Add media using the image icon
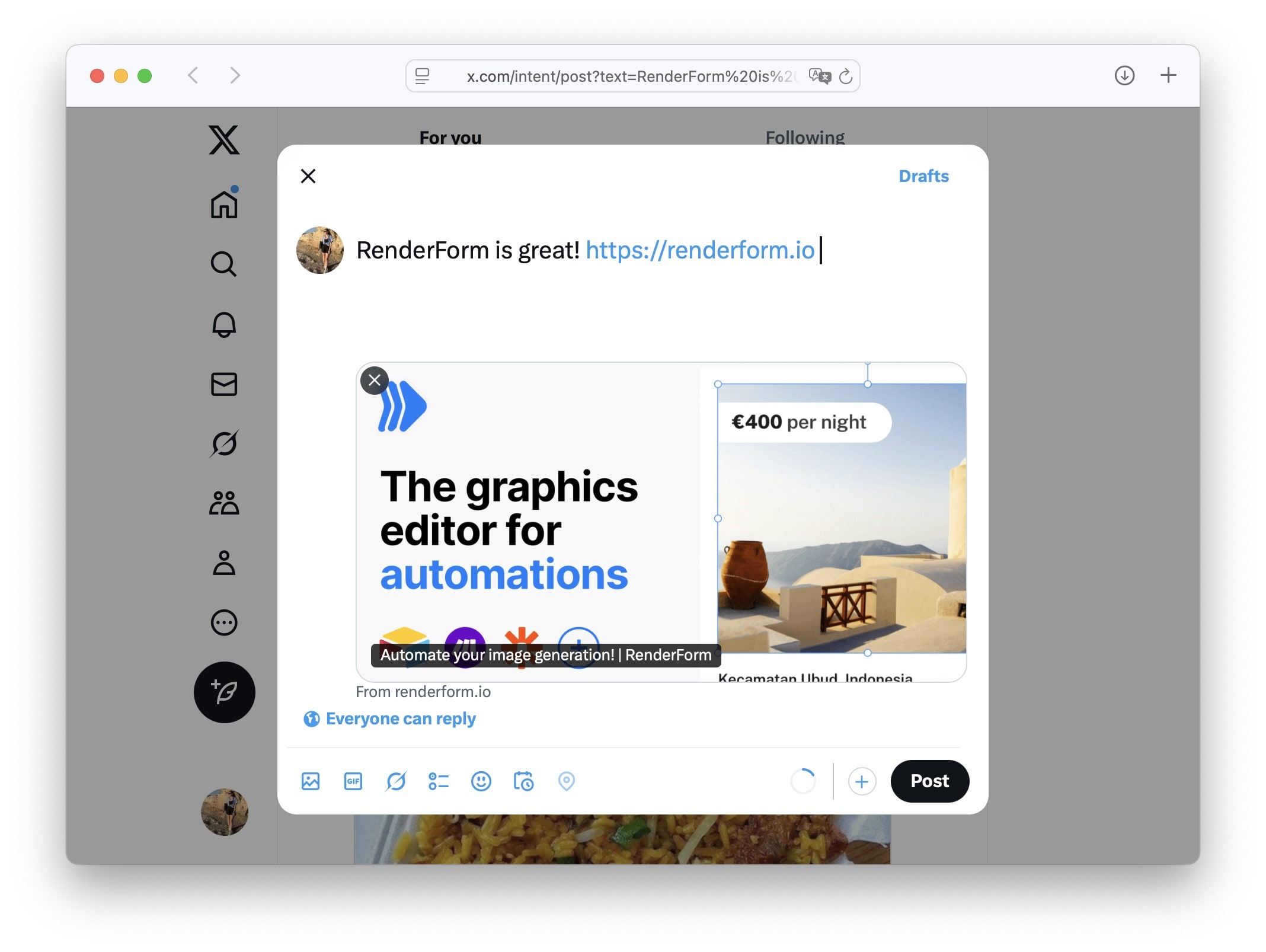1266x952 pixels. click(311, 781)
